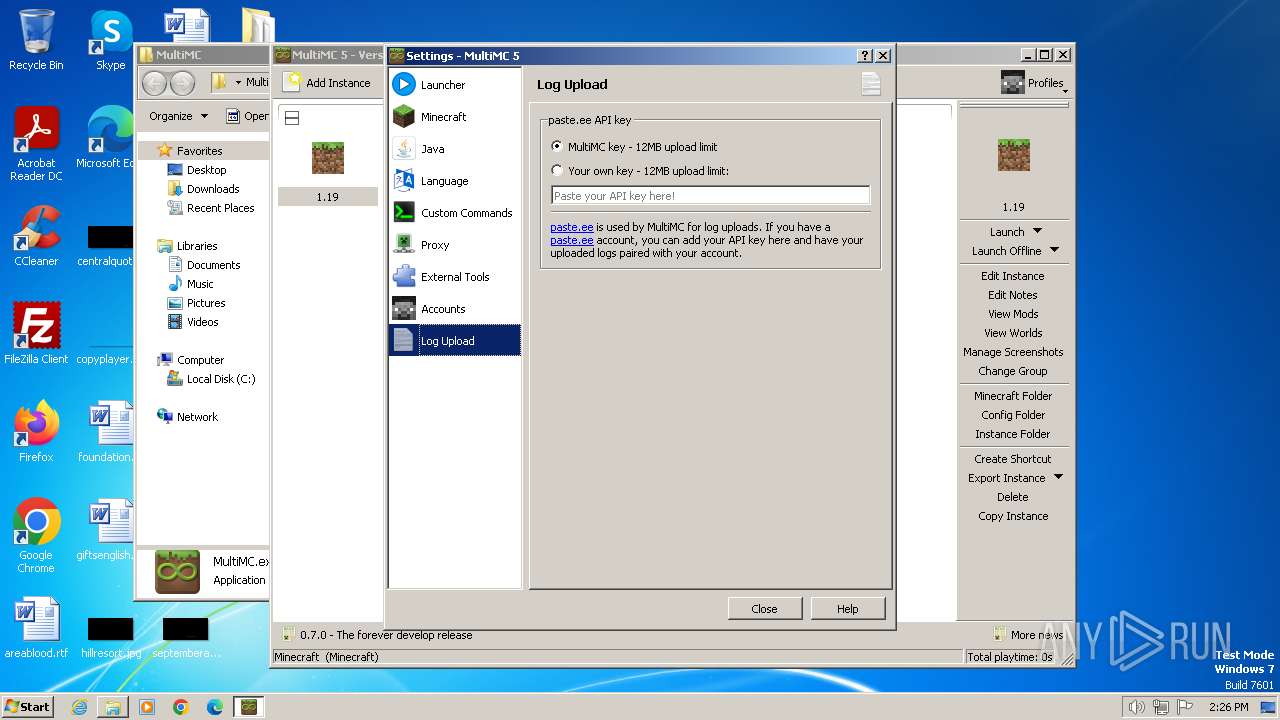
Task: Select Documents library in Explorer
Action: (213, 265)
